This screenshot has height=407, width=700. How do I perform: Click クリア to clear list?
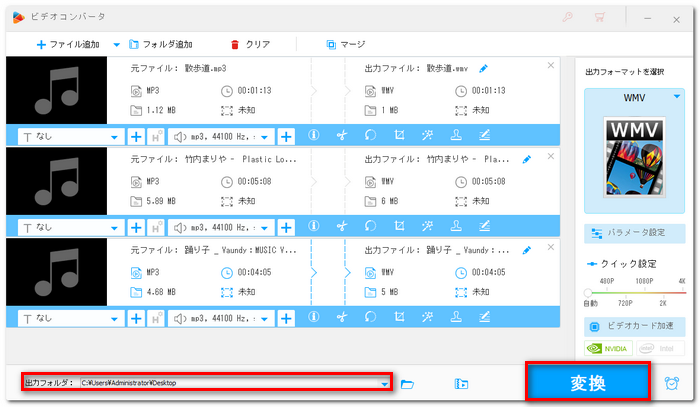click(250, 45)
